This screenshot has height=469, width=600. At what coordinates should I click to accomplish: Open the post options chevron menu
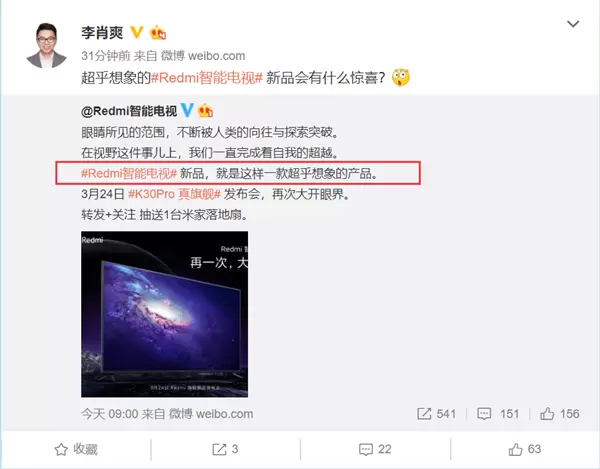[x=573, y=24]
